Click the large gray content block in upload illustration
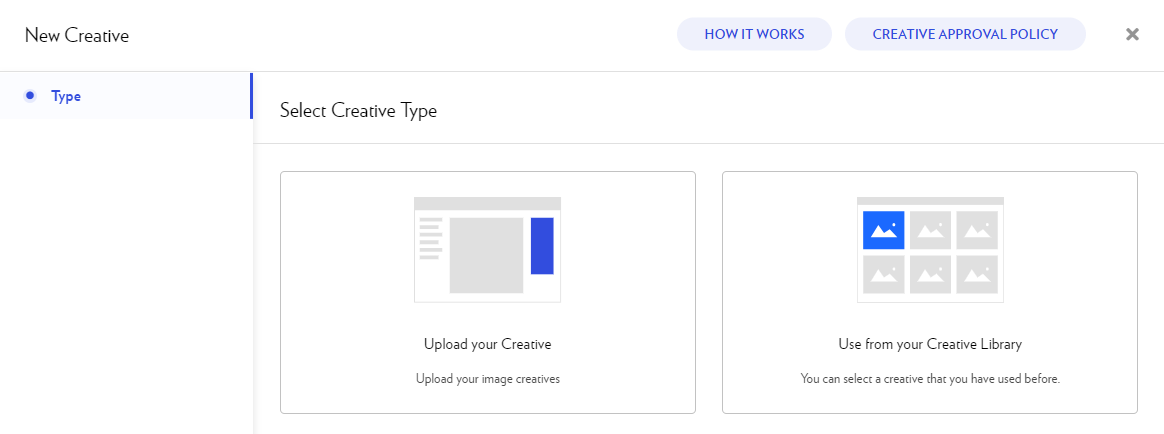This screenshot has width=1164, height=434. pos(486,255)
